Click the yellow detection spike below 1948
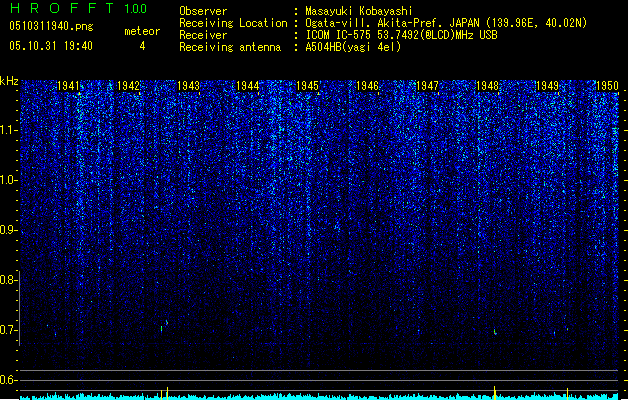This screenshot has height=400, width=629. coord(495,393)
